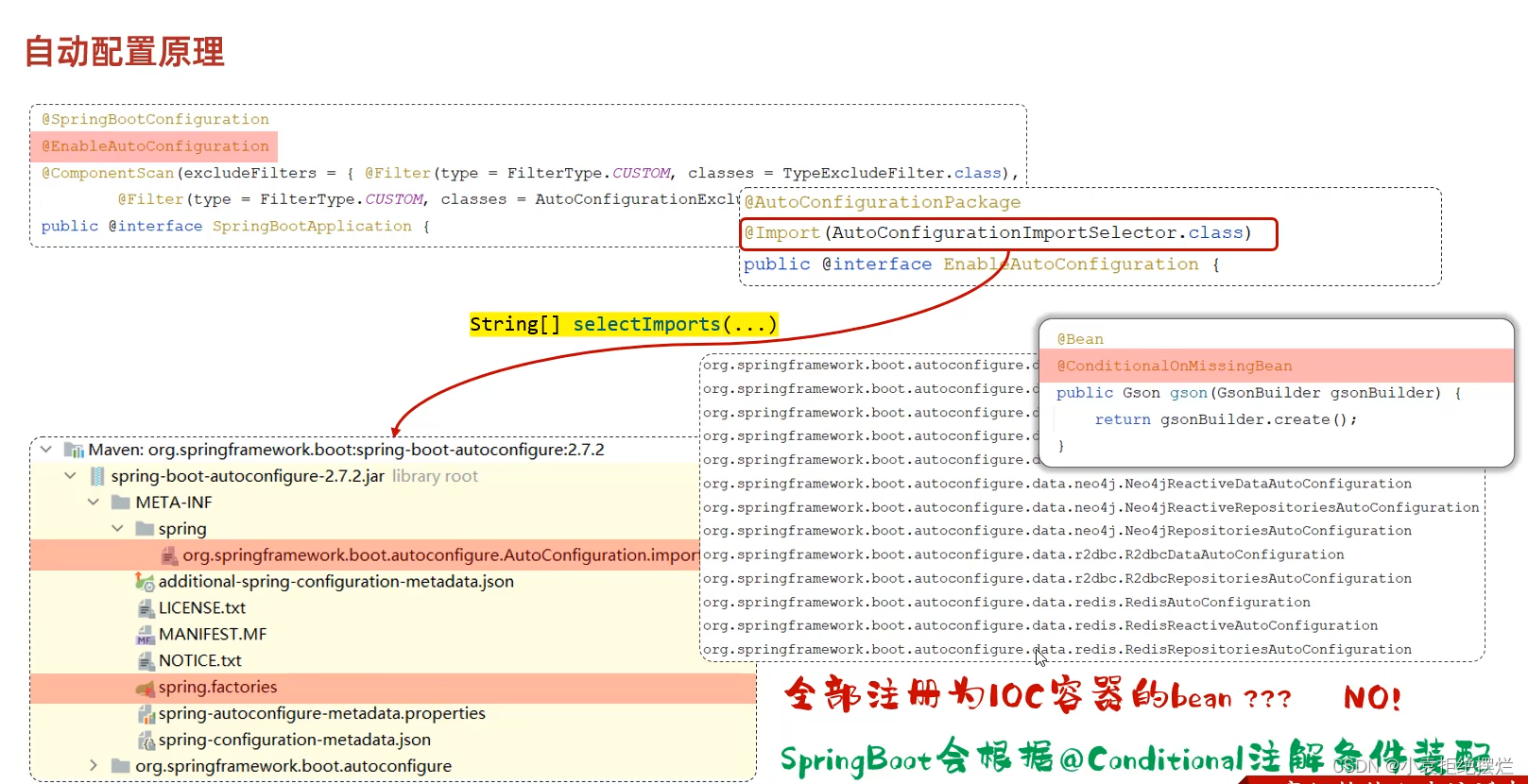Click the MANIFEST.MF file icon
The image size is (1528, 784).
pos(146,635)
